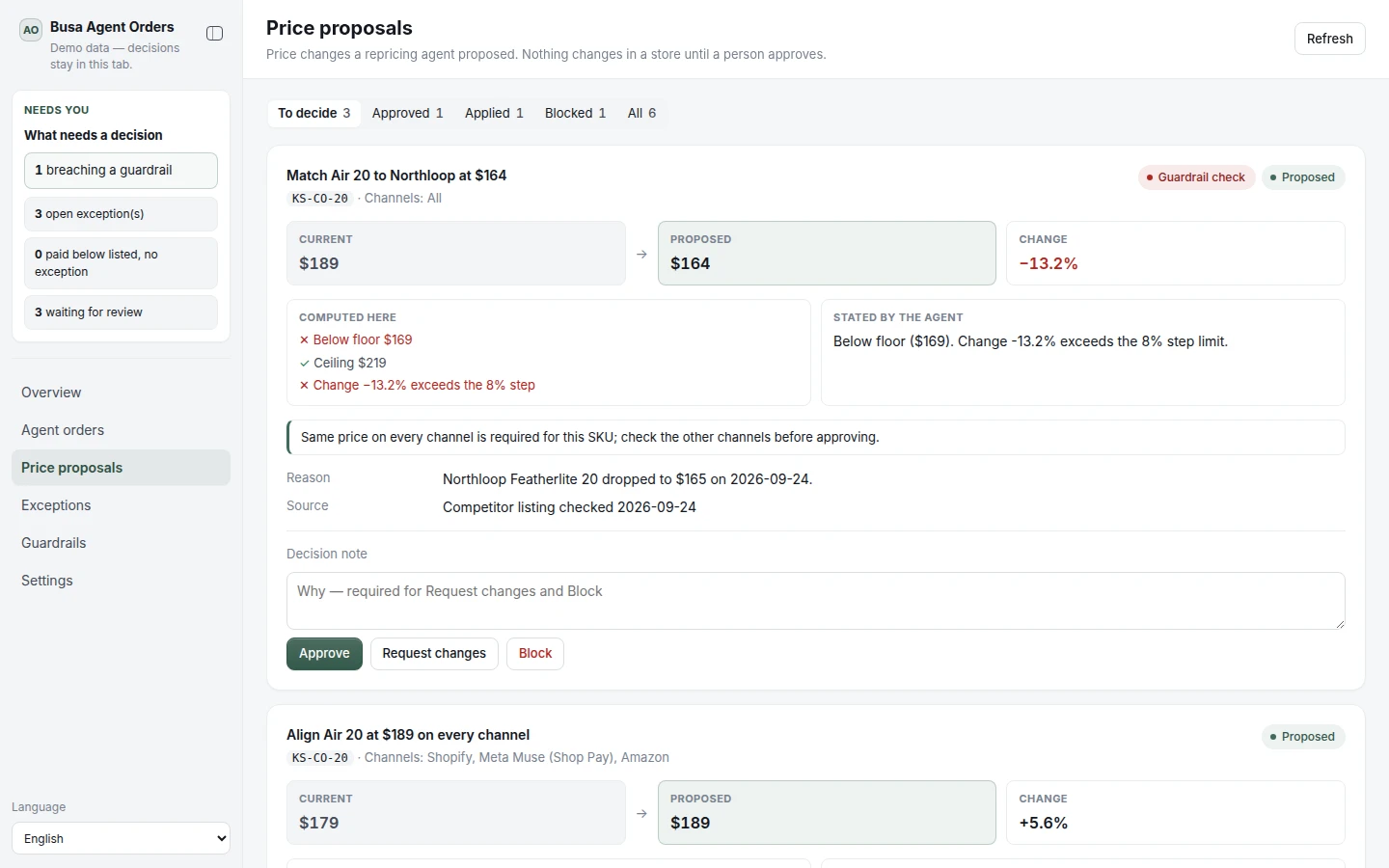Click "Change −13.2% exceeds the 8% step" check
This screenshot has height=868, width=1389.
pyautogui.click(x=417, y=386)
